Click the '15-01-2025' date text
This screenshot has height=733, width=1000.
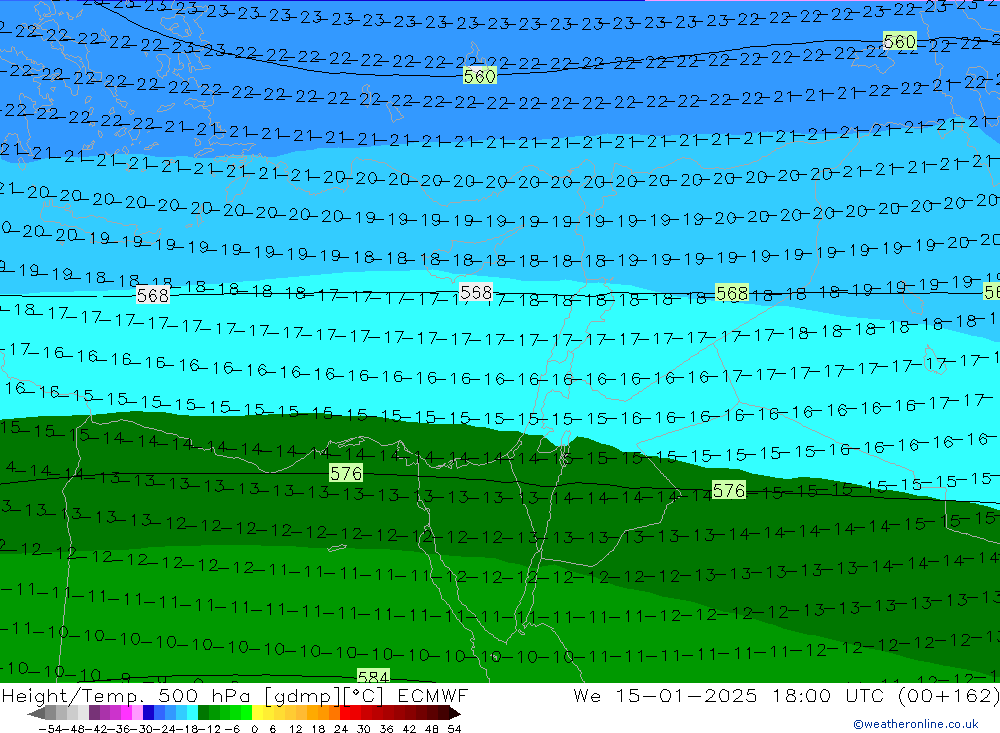[687, 695]
